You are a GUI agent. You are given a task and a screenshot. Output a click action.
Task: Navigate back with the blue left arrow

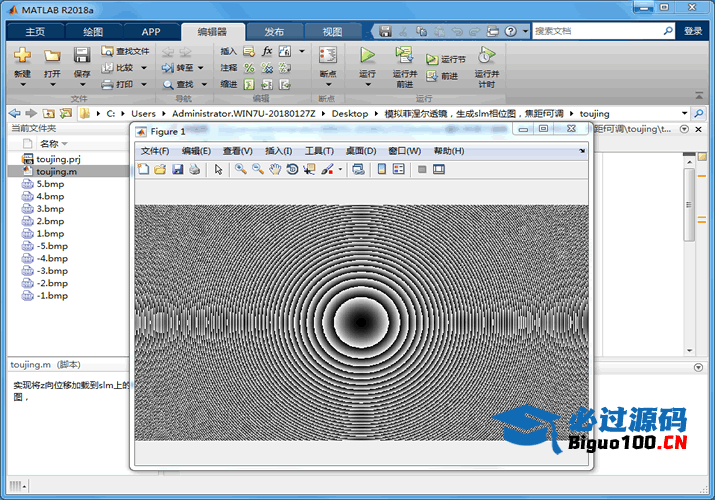[x=15, y=113]
